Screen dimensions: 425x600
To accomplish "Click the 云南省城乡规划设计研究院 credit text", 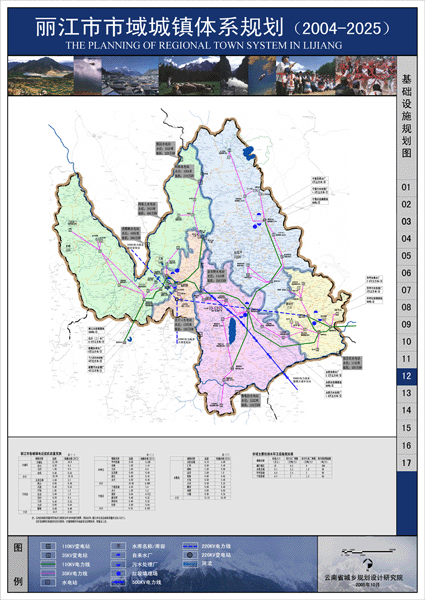I will [x=363, y=578].
